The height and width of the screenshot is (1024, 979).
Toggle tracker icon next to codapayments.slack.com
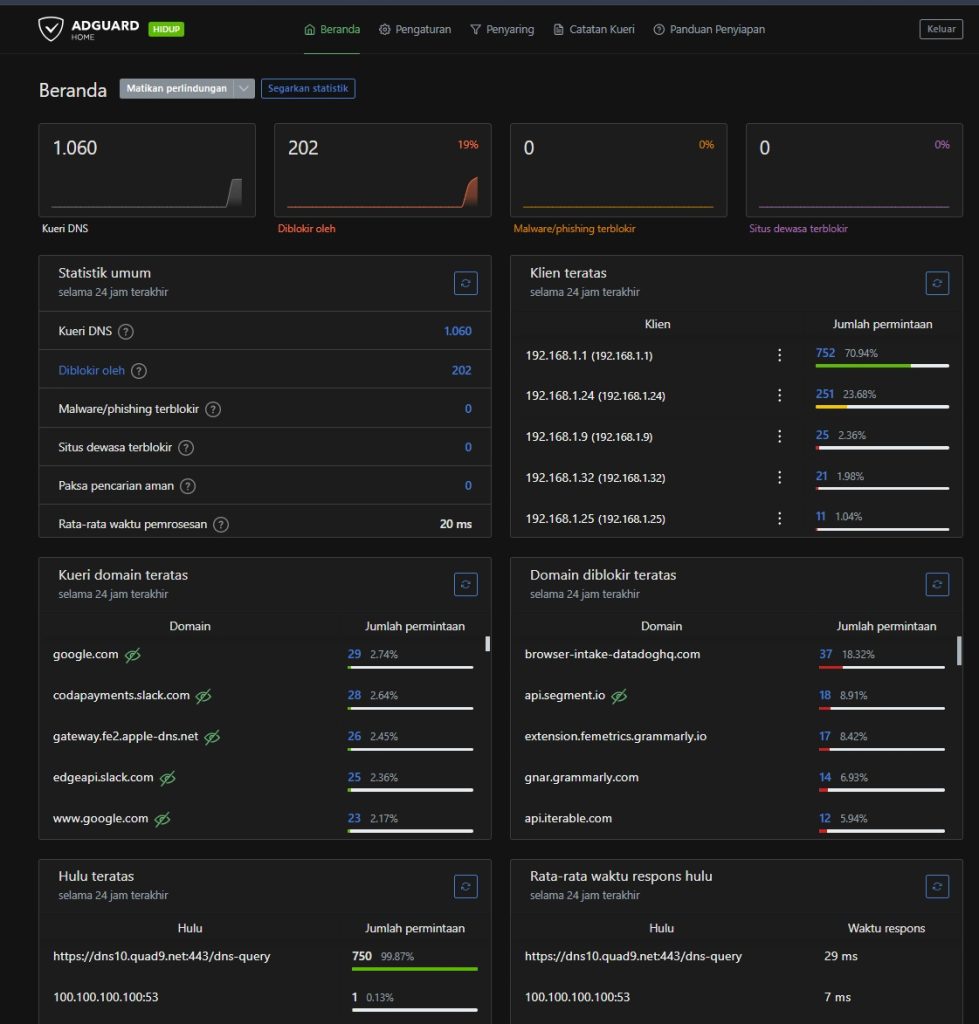(204, 696)
